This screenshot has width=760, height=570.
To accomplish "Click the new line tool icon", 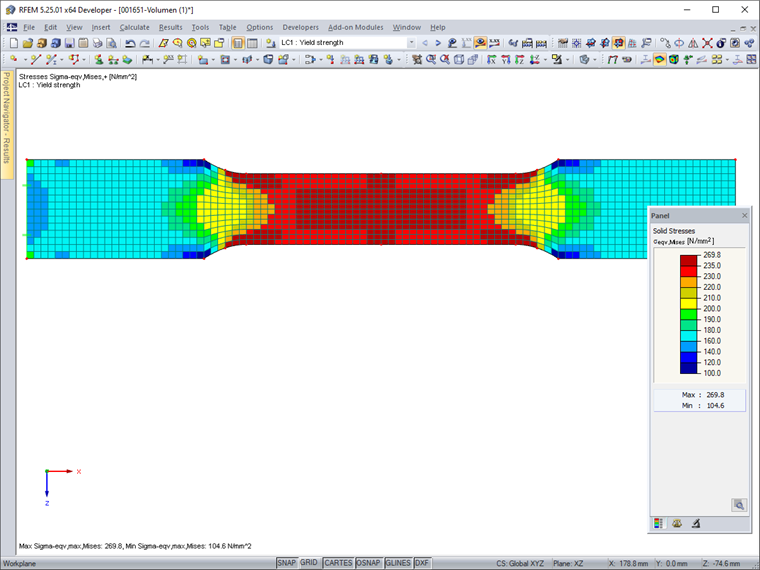I will pyautogui.click(x=35, y=60).
